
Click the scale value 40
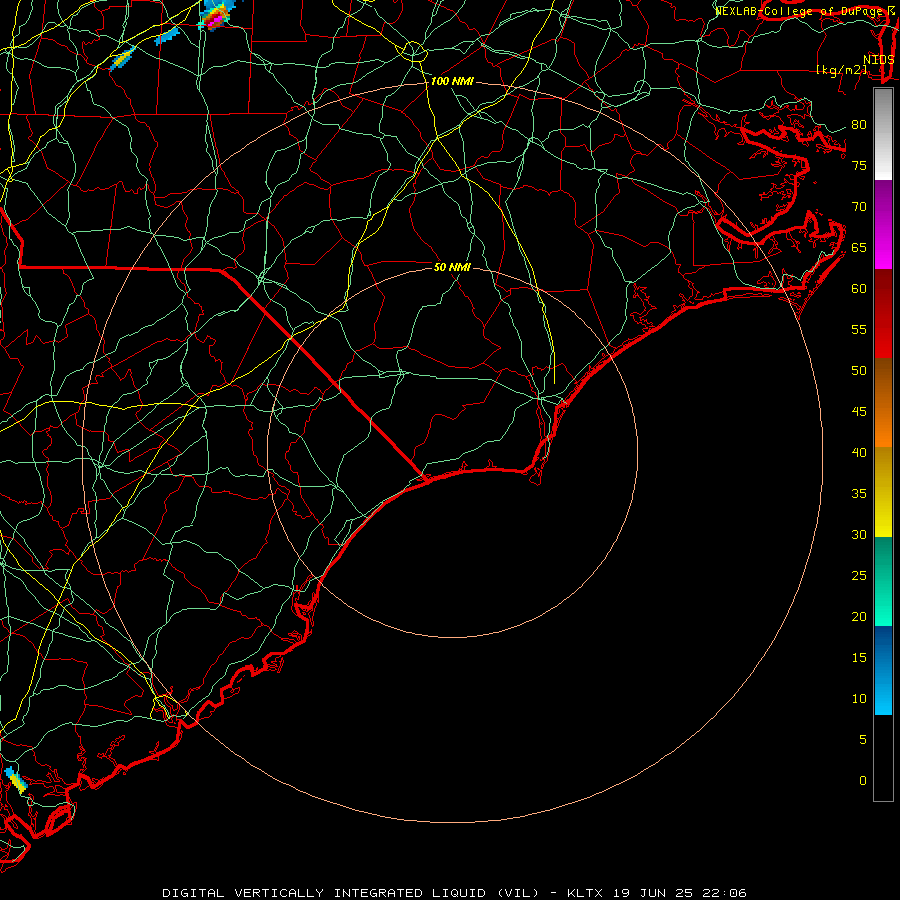click(x=859, y=452)
